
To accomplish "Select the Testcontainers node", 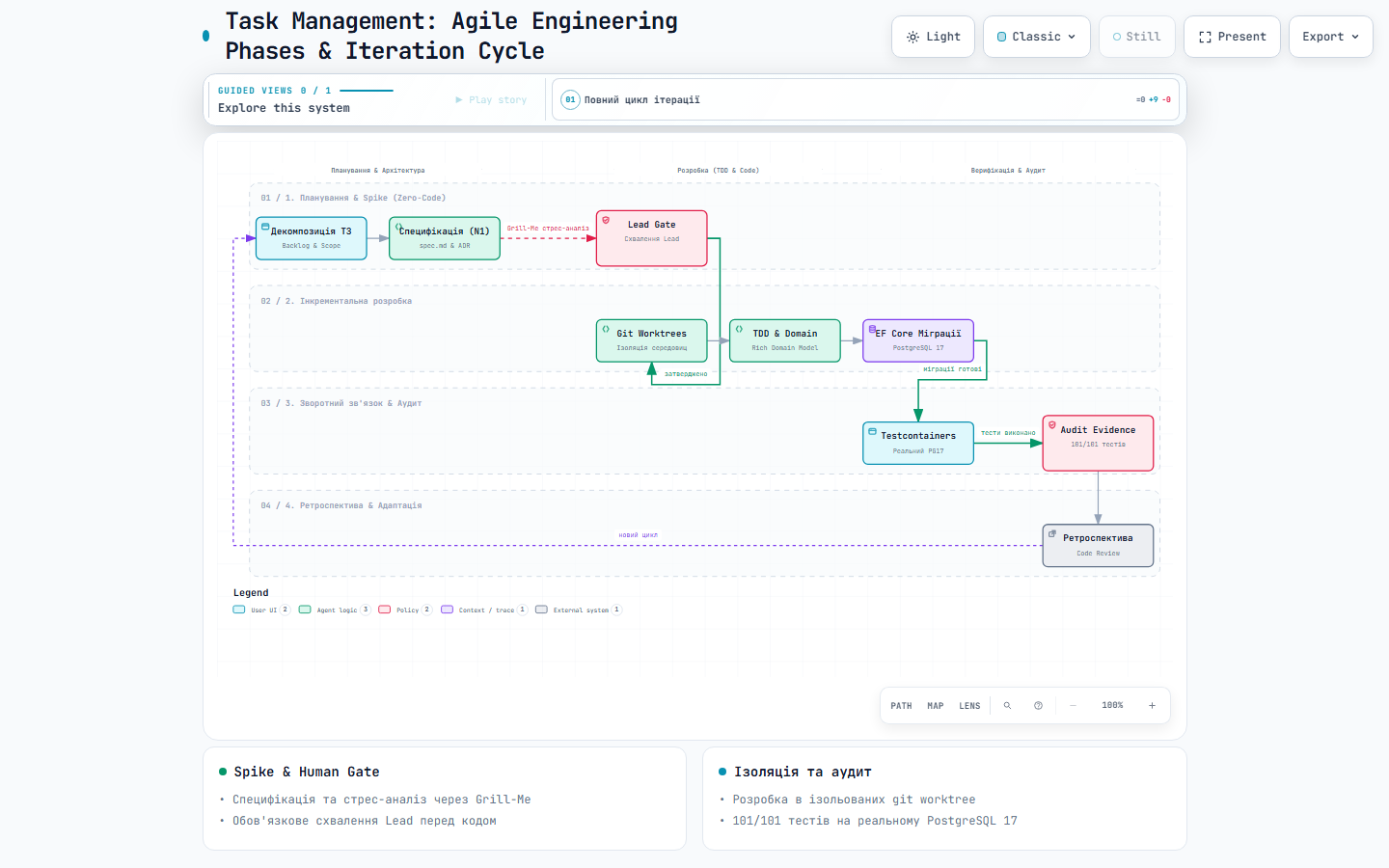I will coord(918,443).
